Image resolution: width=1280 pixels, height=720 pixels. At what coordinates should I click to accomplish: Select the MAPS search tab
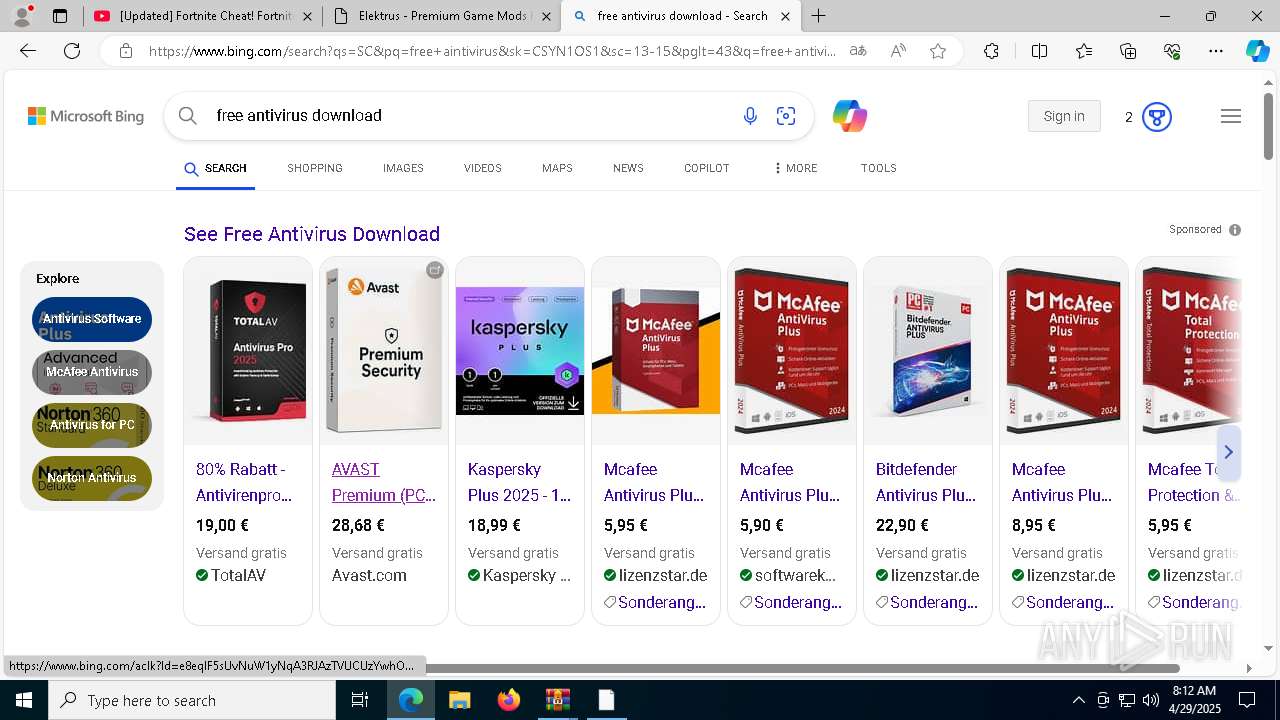(x=557, y=168)
